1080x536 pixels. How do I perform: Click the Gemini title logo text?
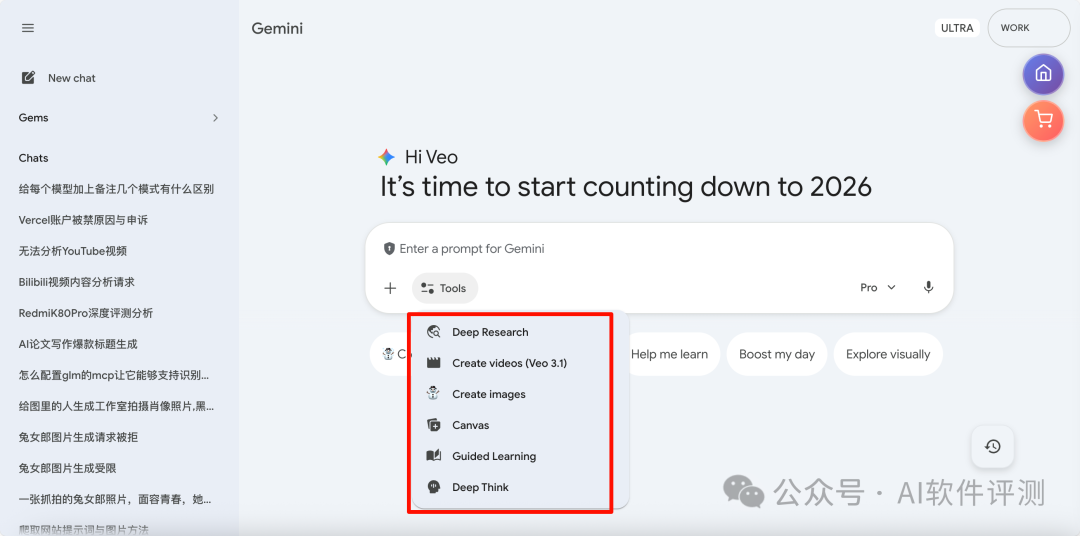click(x=277, y=28)
